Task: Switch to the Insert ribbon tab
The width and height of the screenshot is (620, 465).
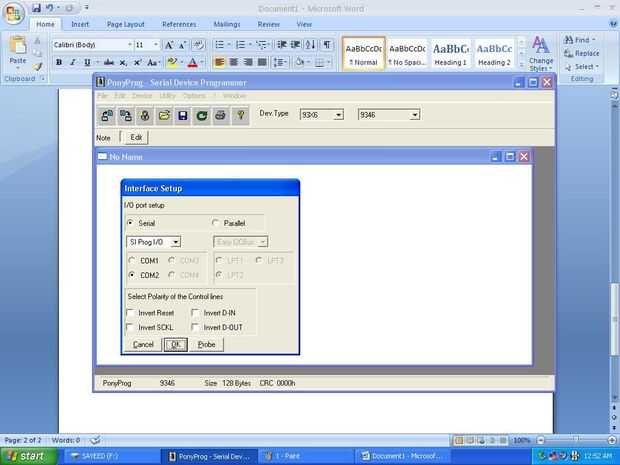Action: click(x=80, y=25)
